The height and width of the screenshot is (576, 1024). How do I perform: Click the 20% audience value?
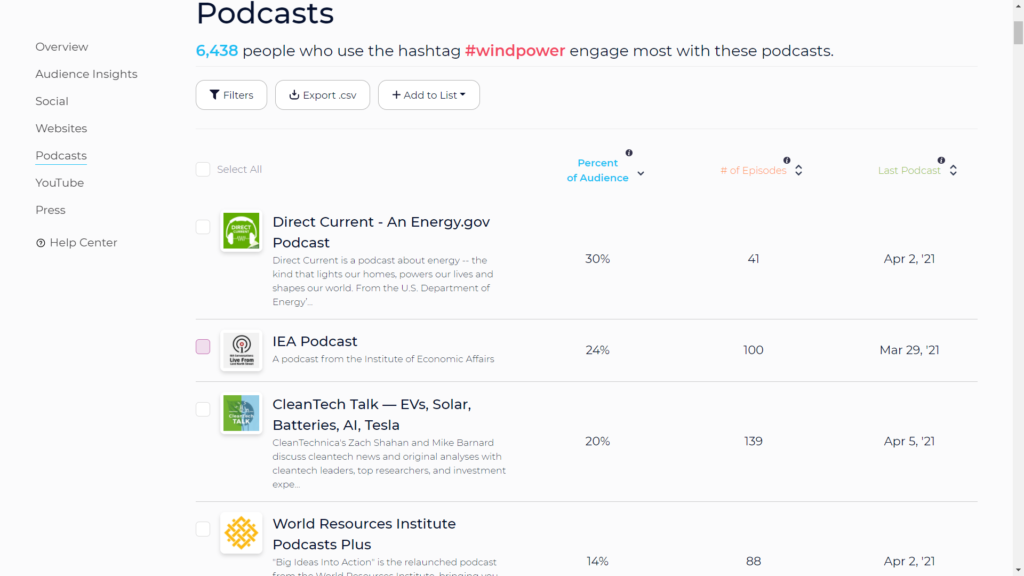[598, 441]
